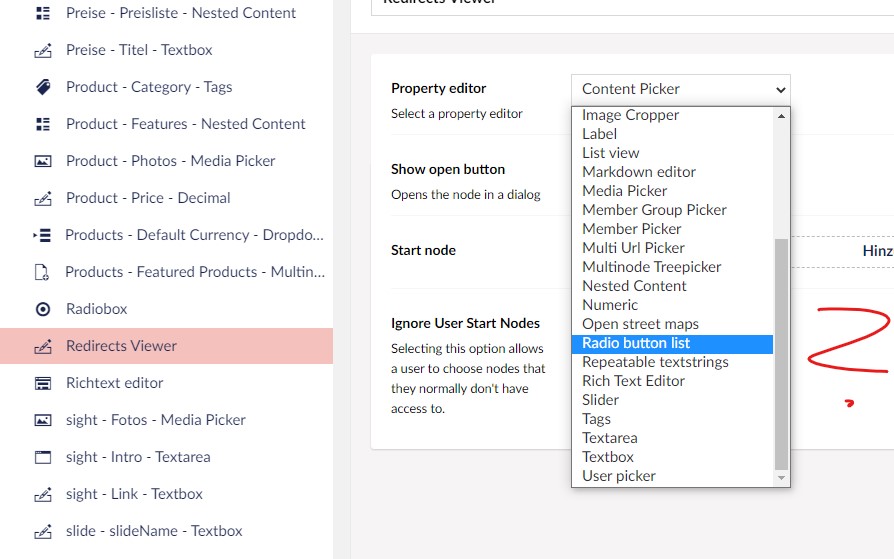894x559 pixels.
Task: Pick Multi Url Picker option
Action: (672, 248)
